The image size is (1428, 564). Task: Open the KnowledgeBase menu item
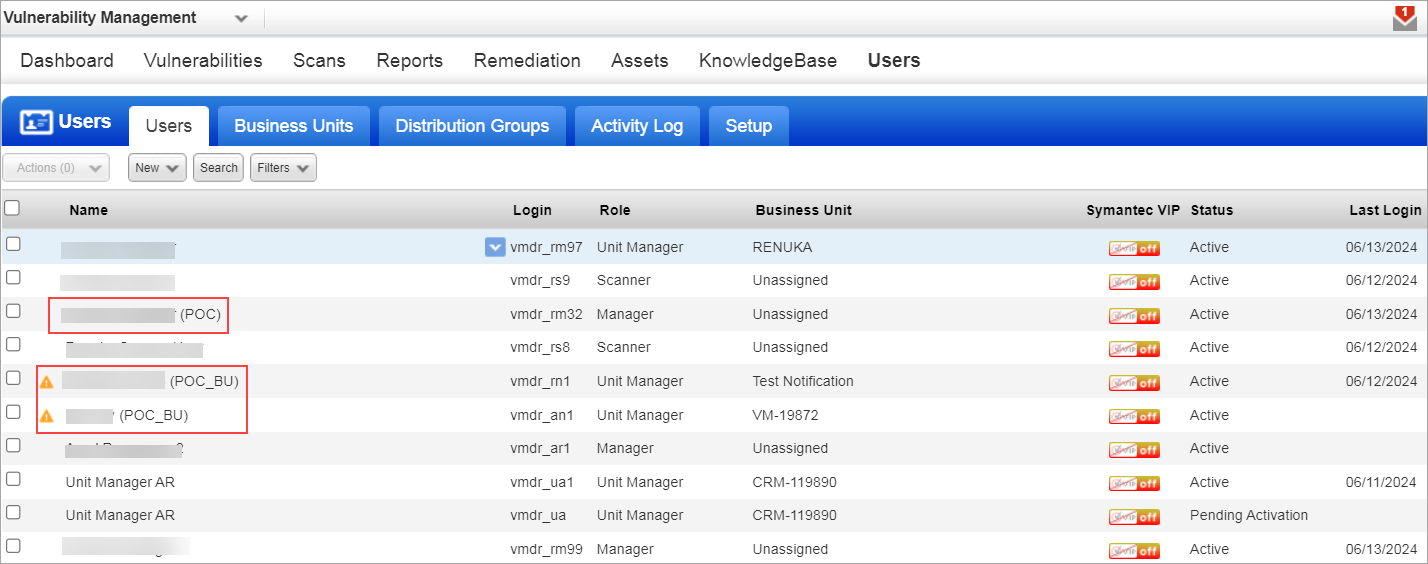768,61
